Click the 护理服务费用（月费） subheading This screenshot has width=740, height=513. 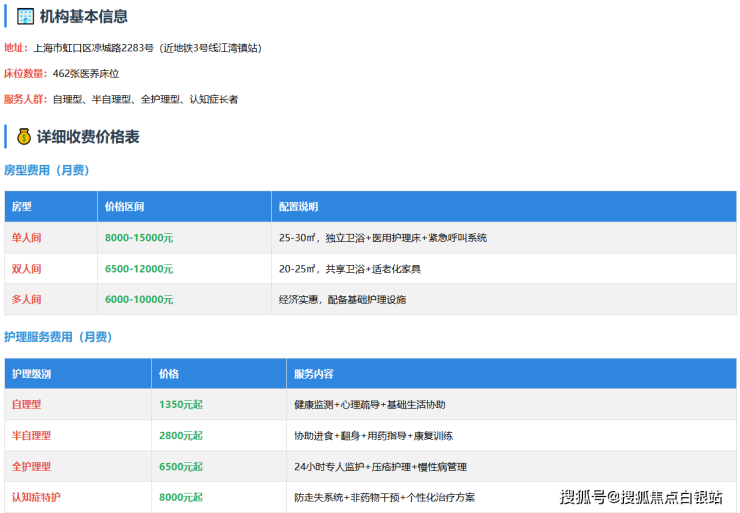pos(57,337)
